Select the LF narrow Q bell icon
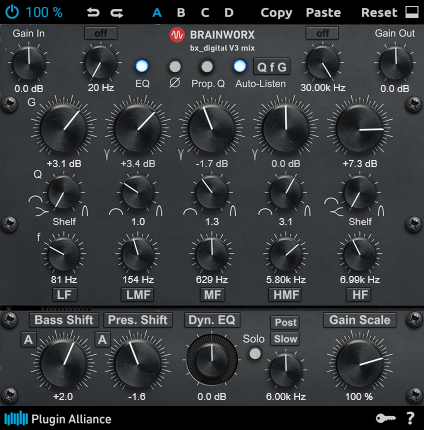The height and width of the screenshot is (430, 424). coord(85,211)
